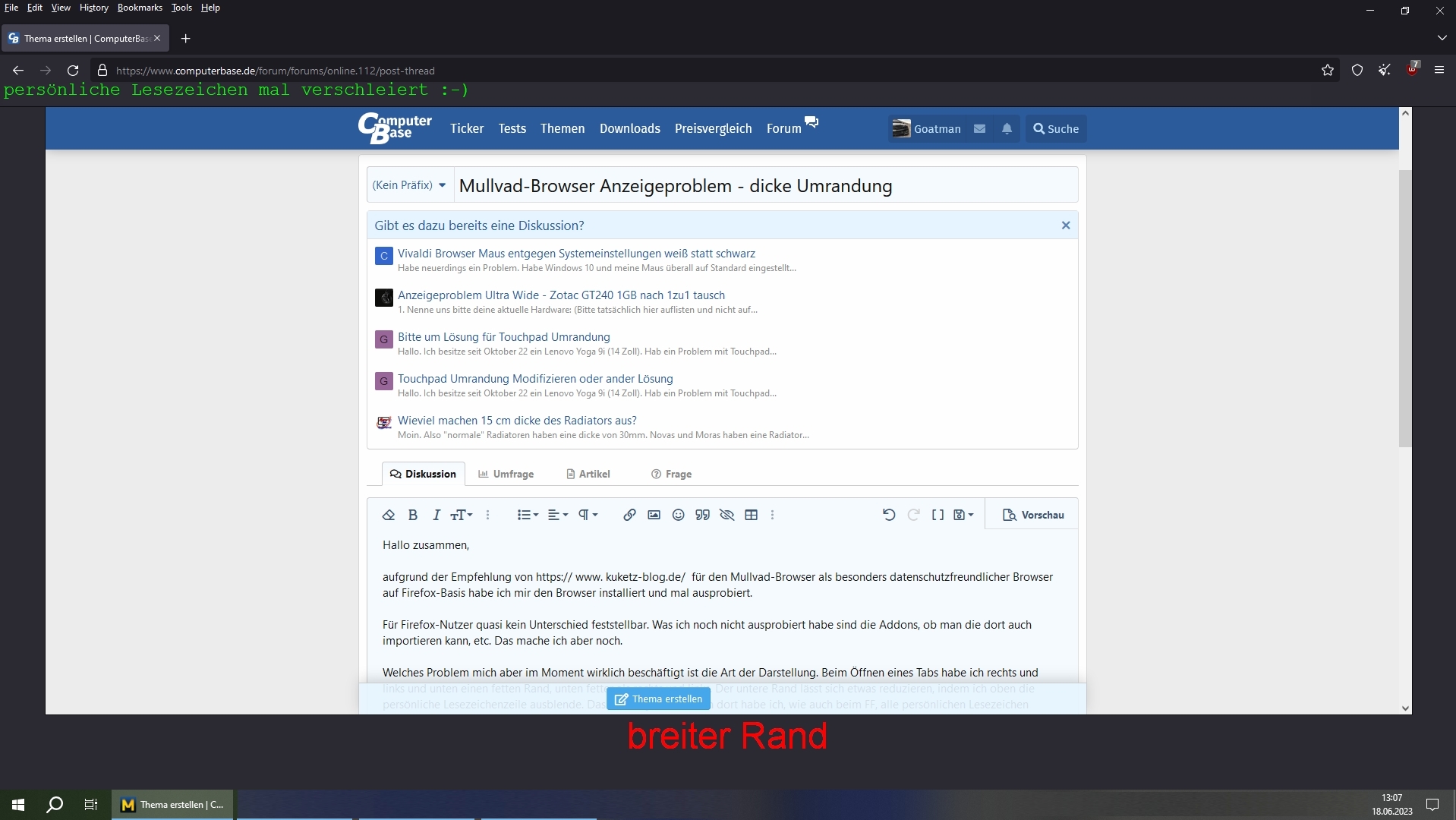This screenshot has height=820, width=1456.
Task: Click the spoiler hidden-eye icon
Action: pos(726,515)
